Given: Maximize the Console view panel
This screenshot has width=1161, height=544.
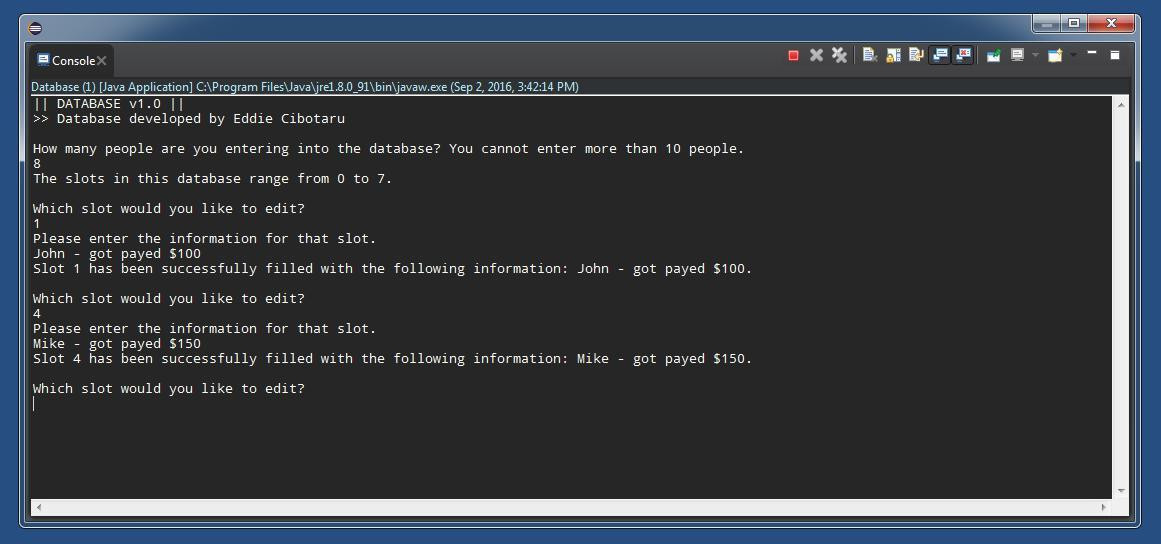Looking at the screenshot, I should point(1115,55).
